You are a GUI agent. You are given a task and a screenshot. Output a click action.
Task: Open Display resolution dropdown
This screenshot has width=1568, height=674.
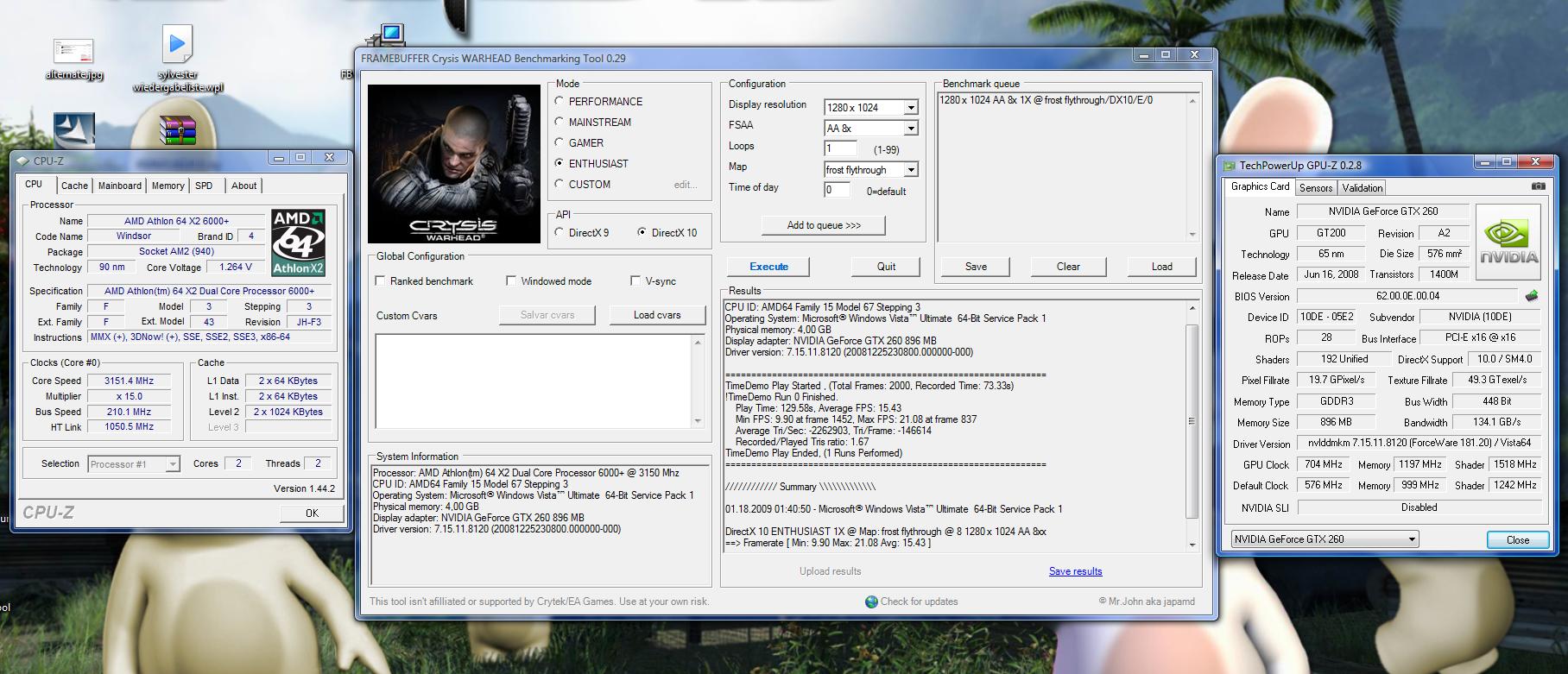click(x=910, y=108)
